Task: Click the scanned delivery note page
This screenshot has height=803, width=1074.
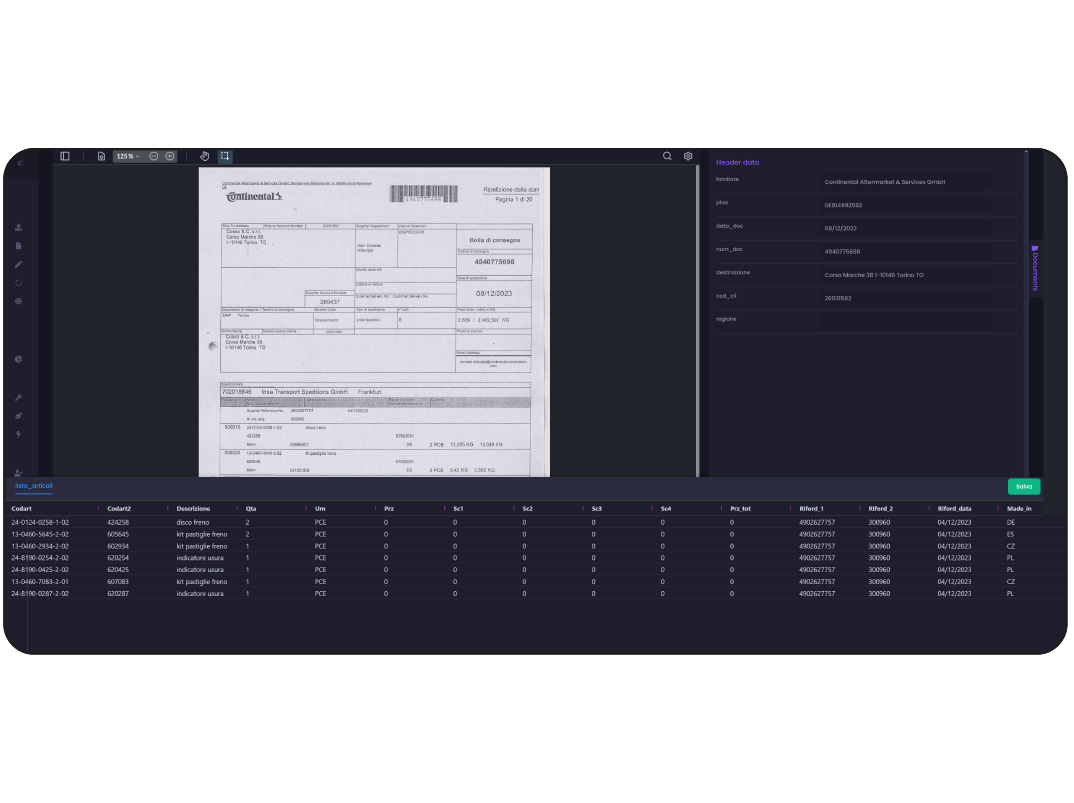Action: tap(374, 322)
